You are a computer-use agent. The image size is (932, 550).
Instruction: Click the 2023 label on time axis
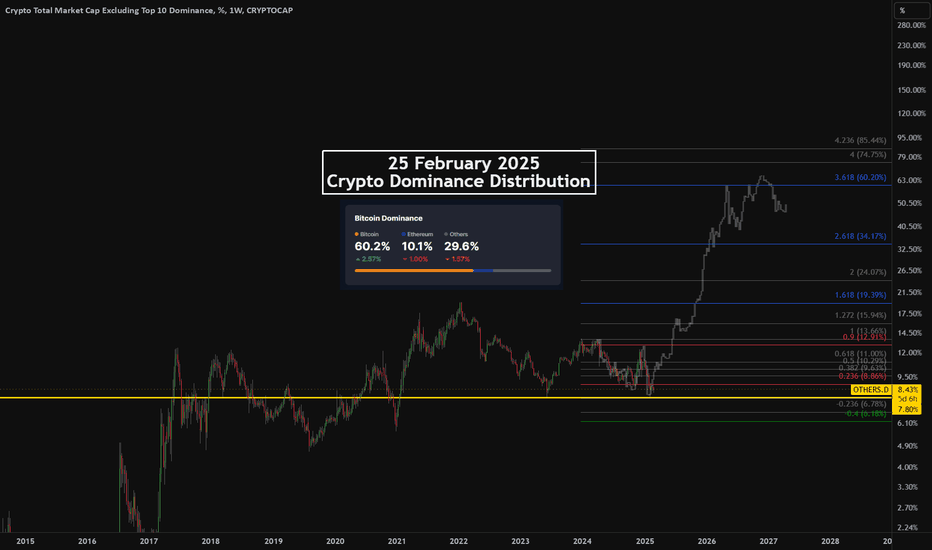coord(520,541)
